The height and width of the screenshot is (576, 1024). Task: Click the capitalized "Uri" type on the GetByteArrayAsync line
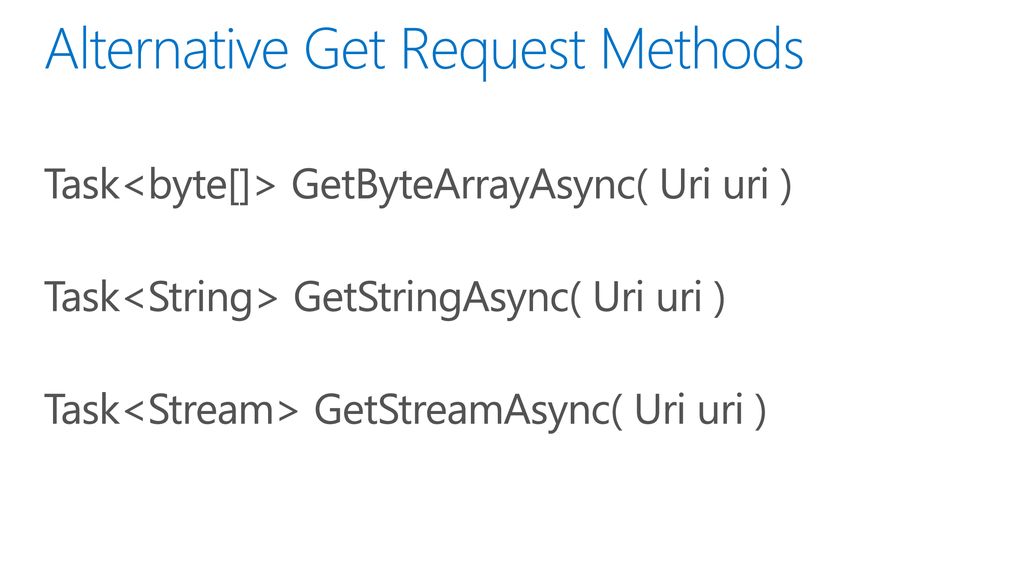coord(685,184)
